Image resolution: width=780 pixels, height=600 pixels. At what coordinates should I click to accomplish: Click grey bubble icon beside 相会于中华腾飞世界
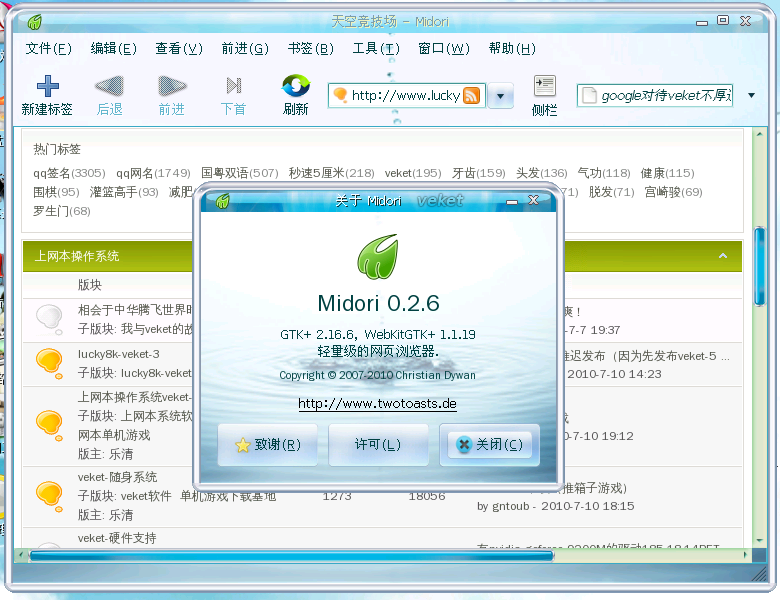pyautogui.click(x=49, y=320)
